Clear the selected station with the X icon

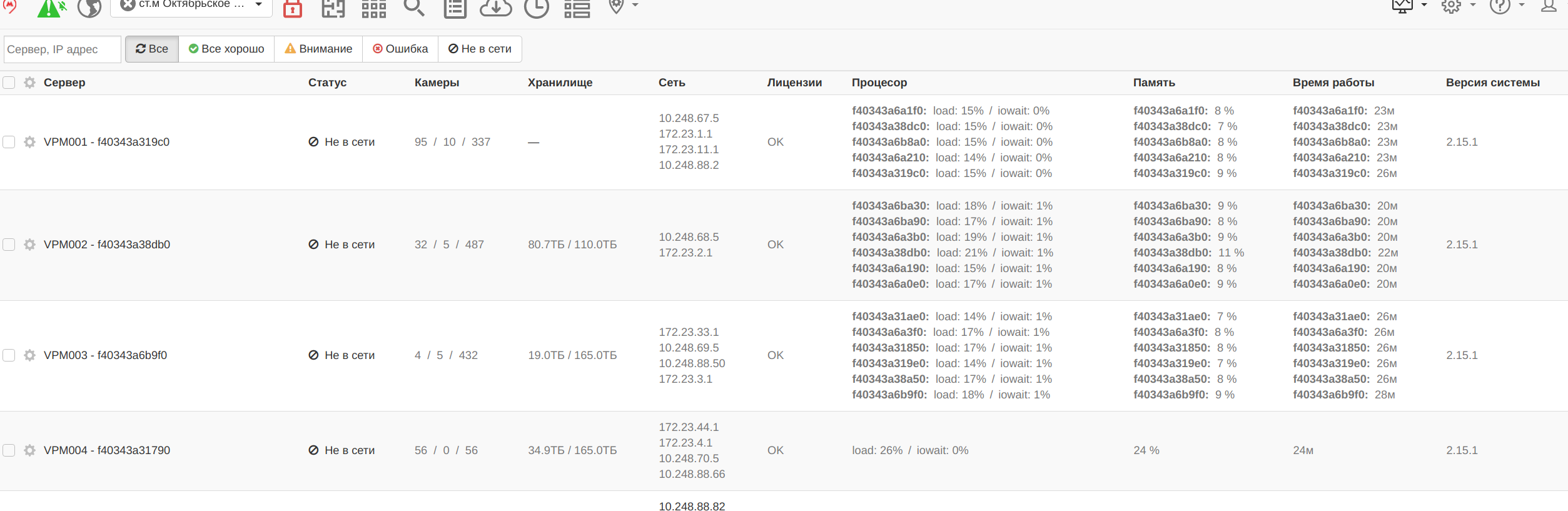point(128,5)
